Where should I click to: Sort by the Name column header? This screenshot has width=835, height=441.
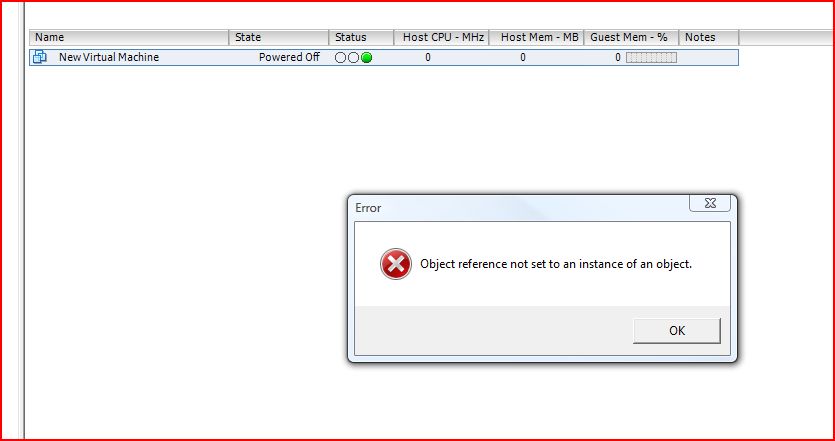tap(129, 37)
